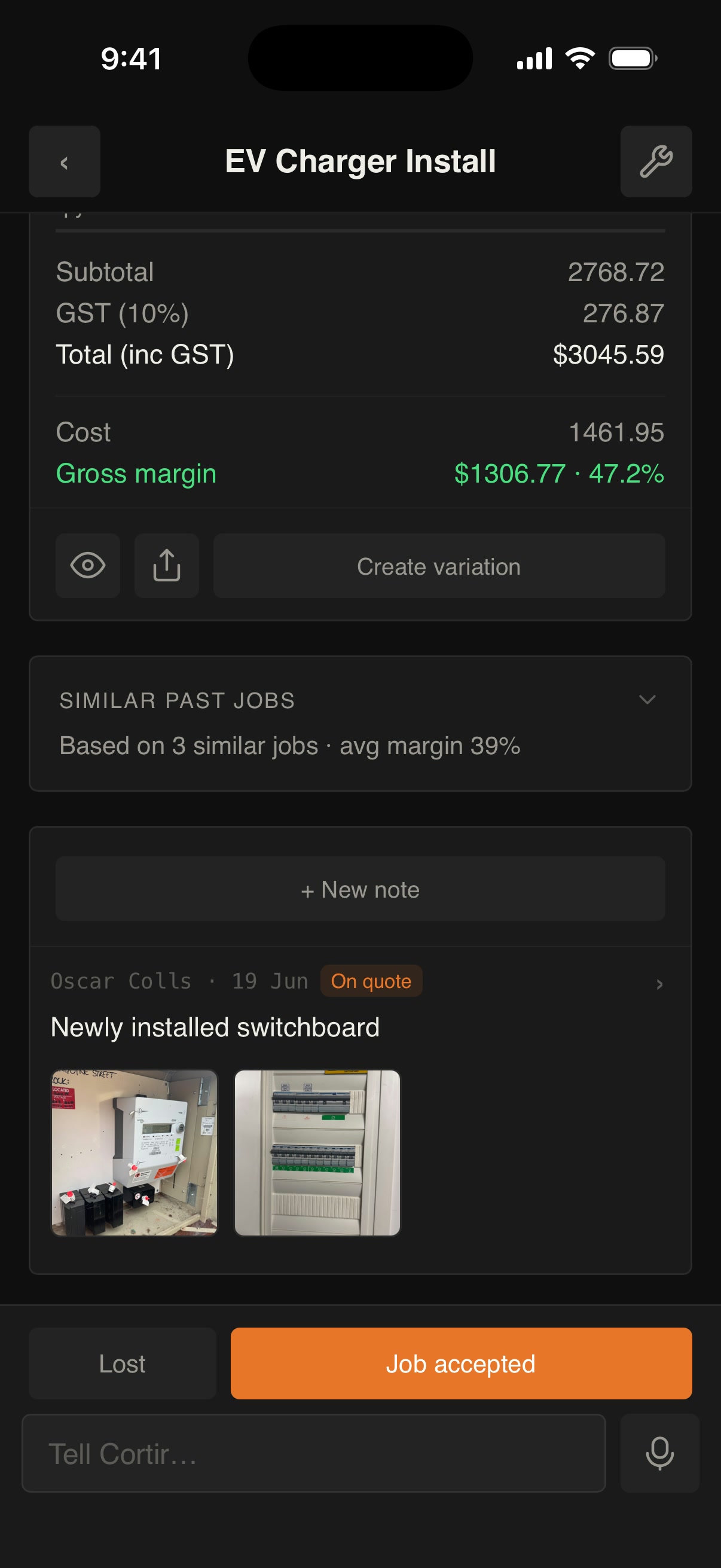This screenshot has width=721, height=1568.
Task: Click the Create variation button
Action: pos(439,566)
